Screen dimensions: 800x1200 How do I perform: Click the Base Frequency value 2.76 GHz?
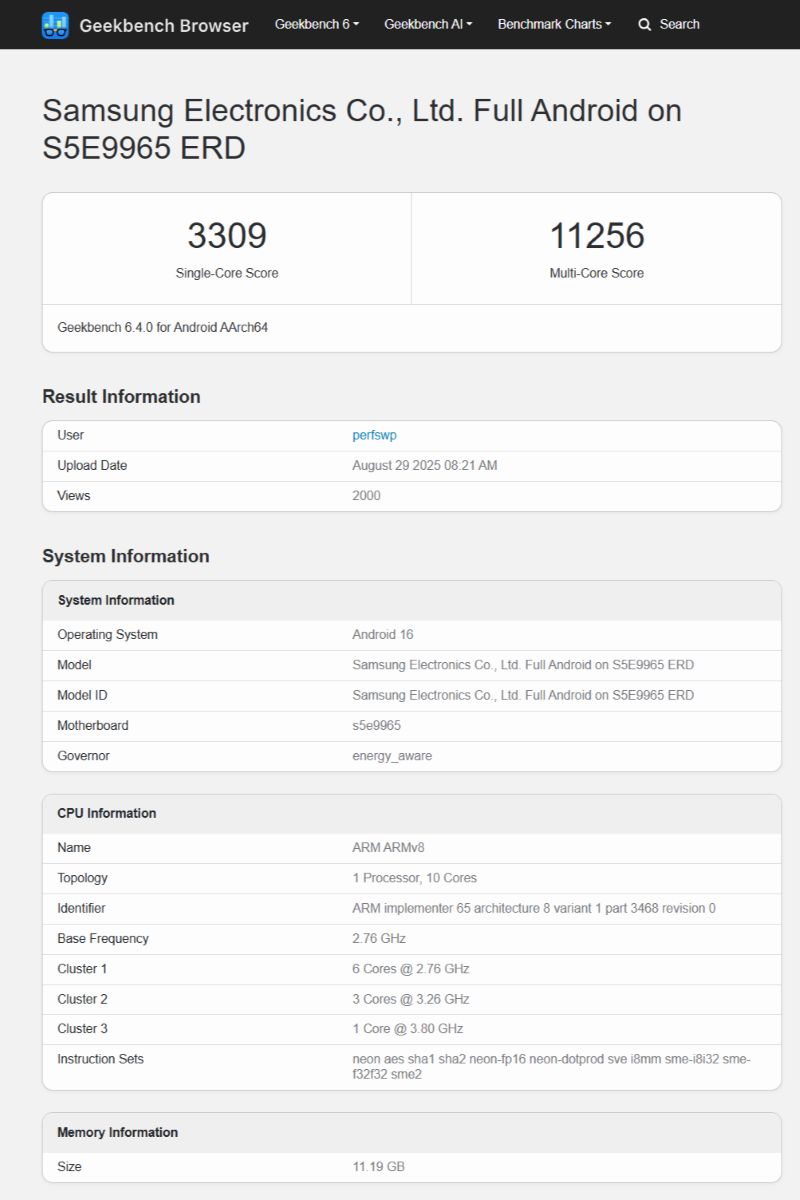379,938
